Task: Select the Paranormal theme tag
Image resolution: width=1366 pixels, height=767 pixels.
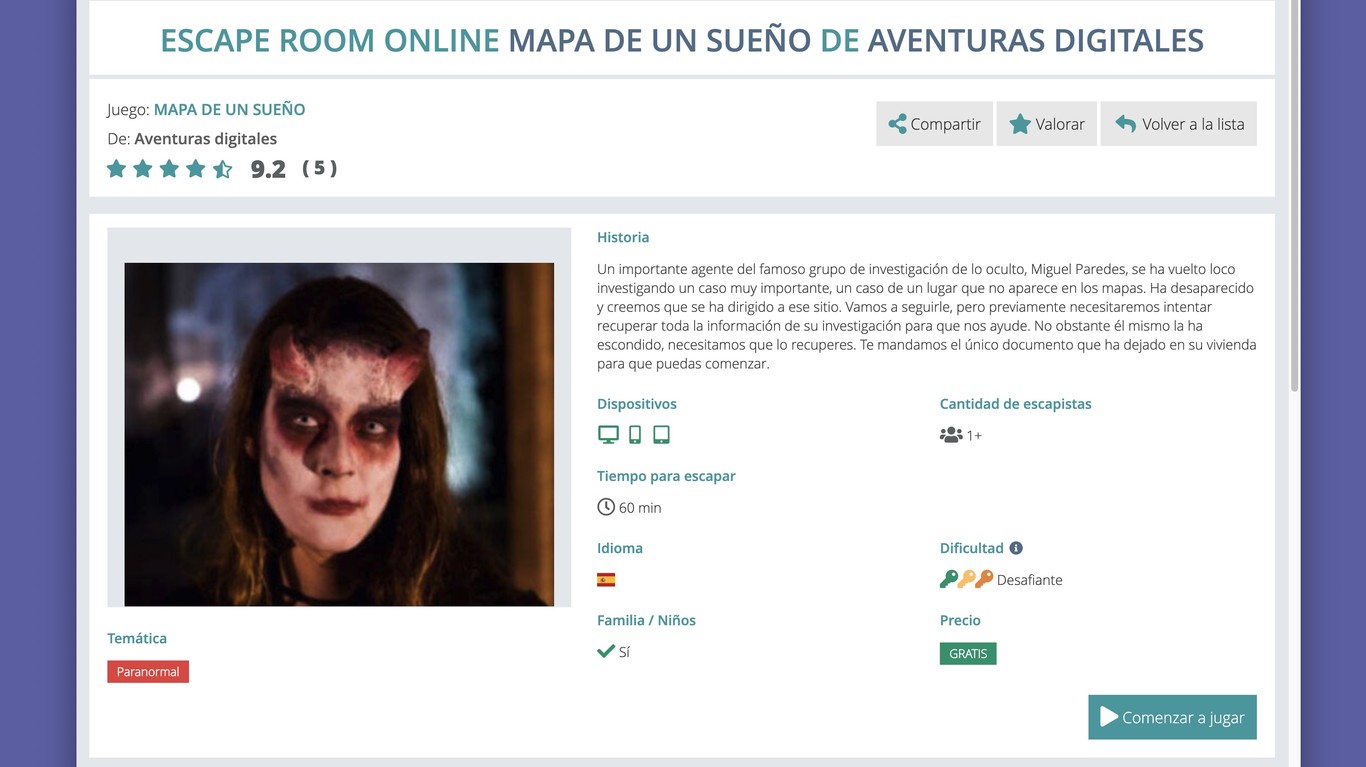Action: point(147,671)
